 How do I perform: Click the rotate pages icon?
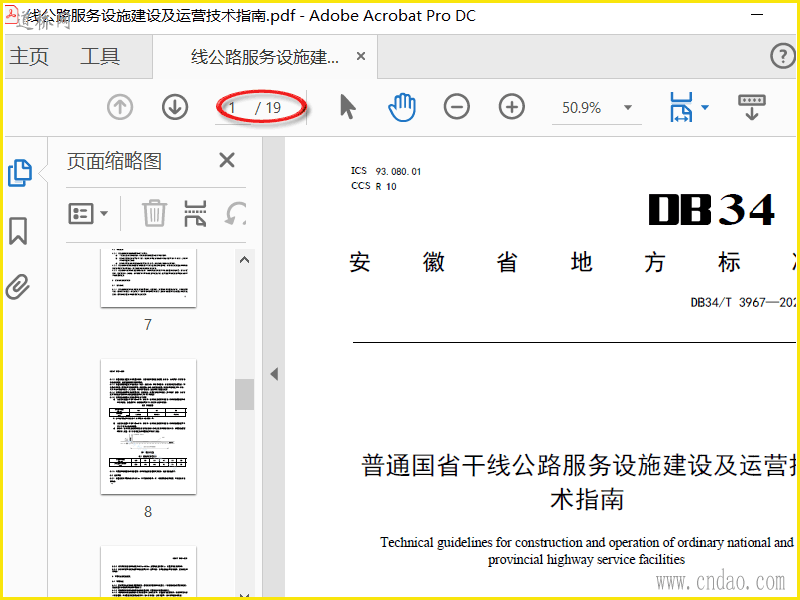(236, 213)
